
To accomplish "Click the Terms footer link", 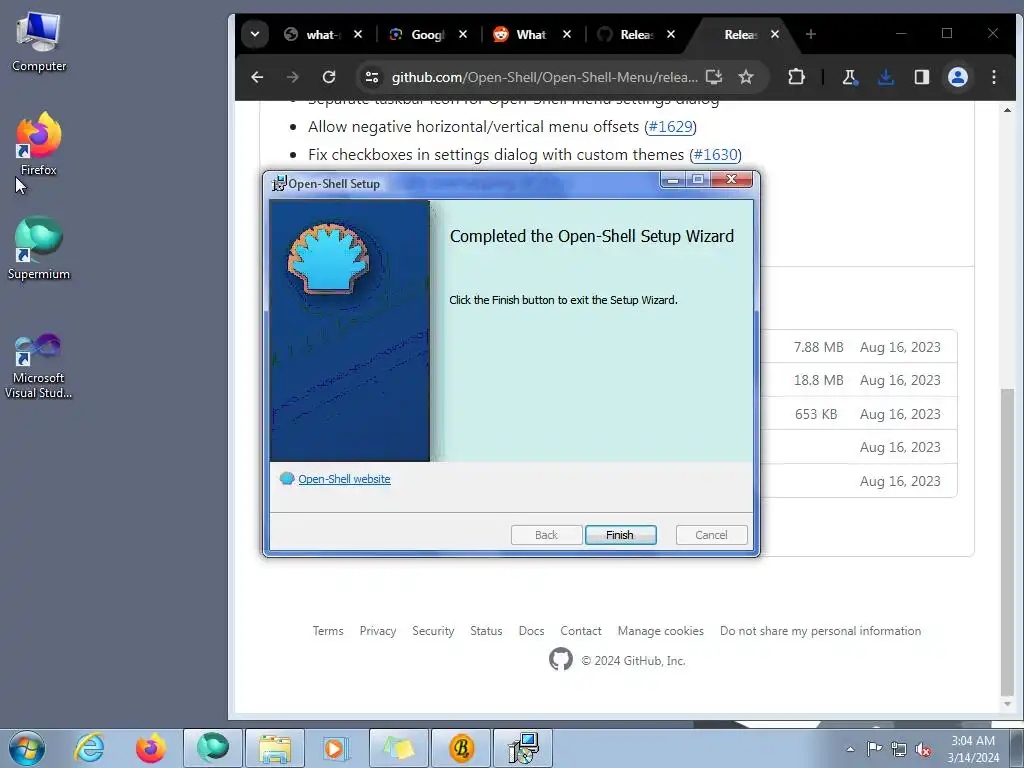I will click(328, 631).
